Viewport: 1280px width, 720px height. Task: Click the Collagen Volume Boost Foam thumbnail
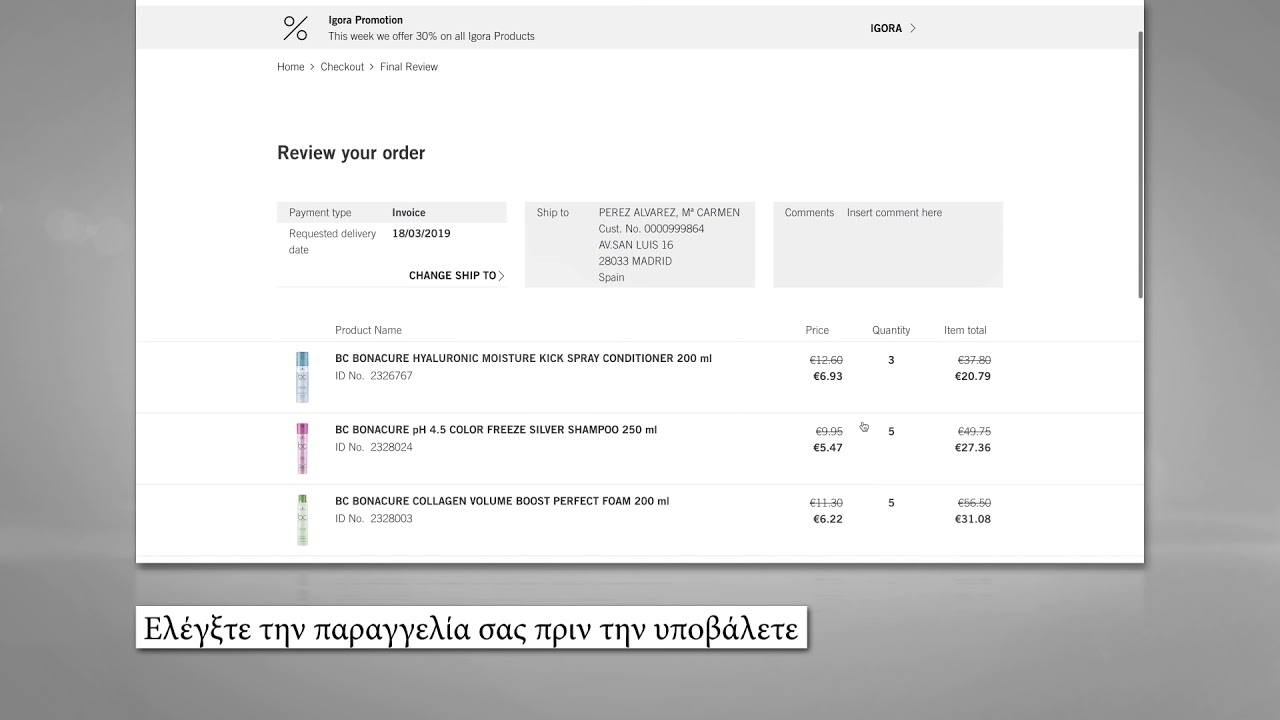(302, 519)
